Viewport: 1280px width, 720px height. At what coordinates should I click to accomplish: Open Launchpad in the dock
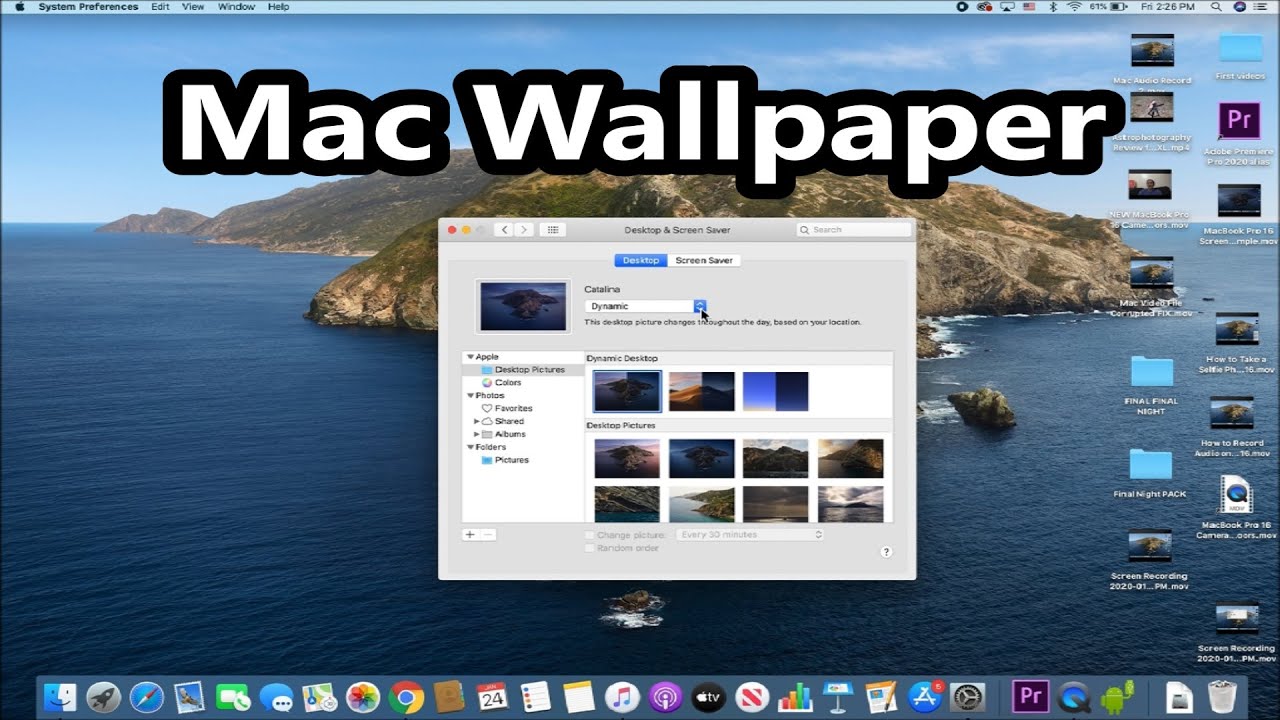point(104,697)
